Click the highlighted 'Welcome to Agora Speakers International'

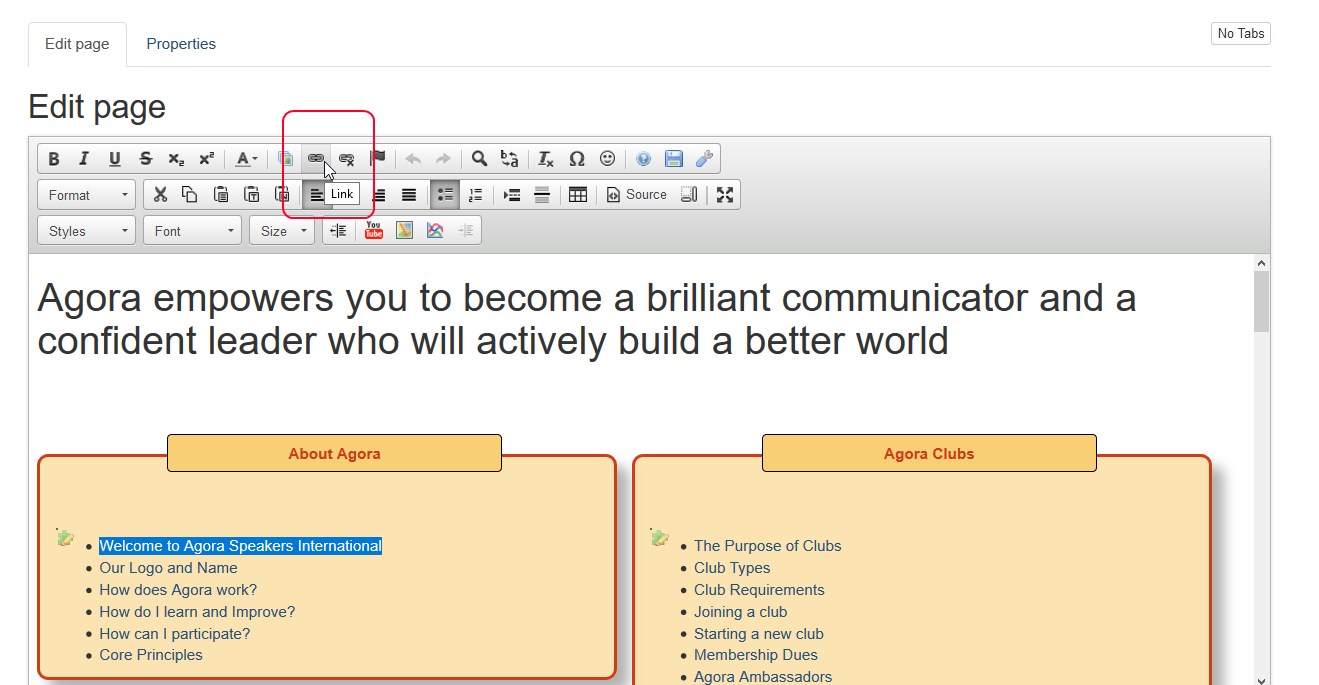(240, 546)
